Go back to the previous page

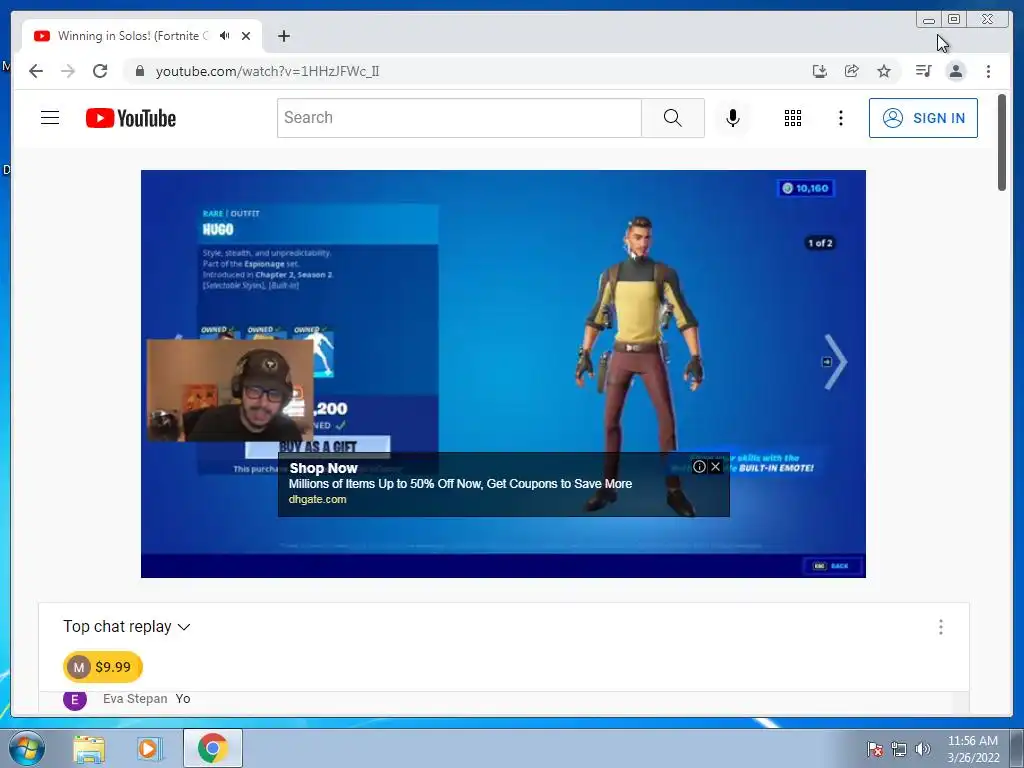click(36, 71)
